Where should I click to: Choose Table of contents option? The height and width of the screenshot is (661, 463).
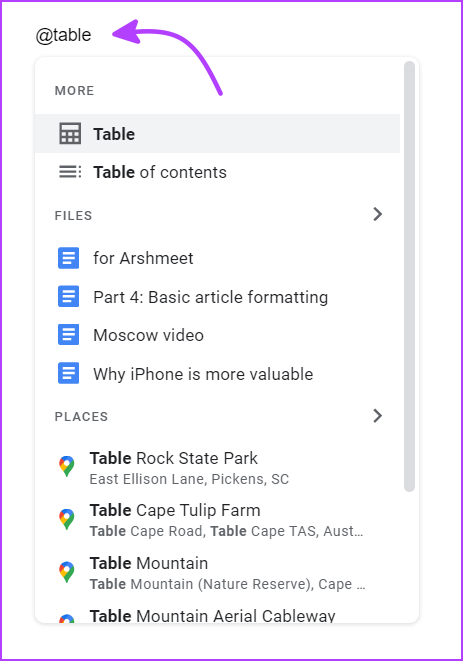[x=217, y=172]
